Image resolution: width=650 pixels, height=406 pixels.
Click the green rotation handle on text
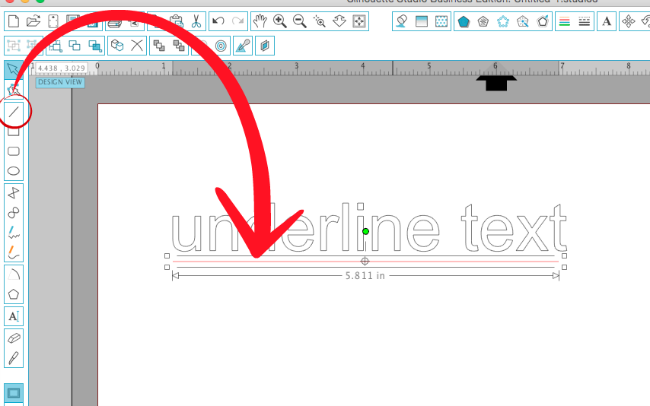(365, 231)
